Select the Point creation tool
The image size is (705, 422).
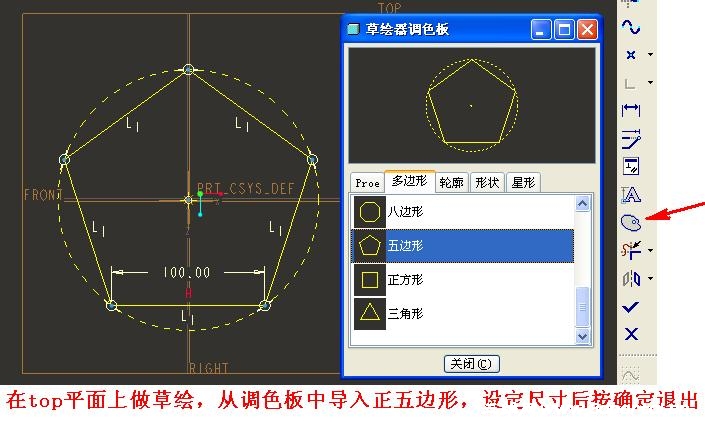click(631, 55)
